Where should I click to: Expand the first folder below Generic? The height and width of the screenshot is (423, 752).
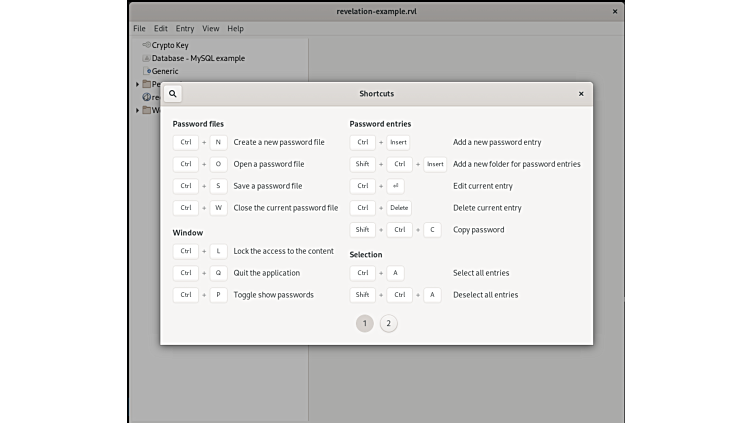[x=138, y=84]
